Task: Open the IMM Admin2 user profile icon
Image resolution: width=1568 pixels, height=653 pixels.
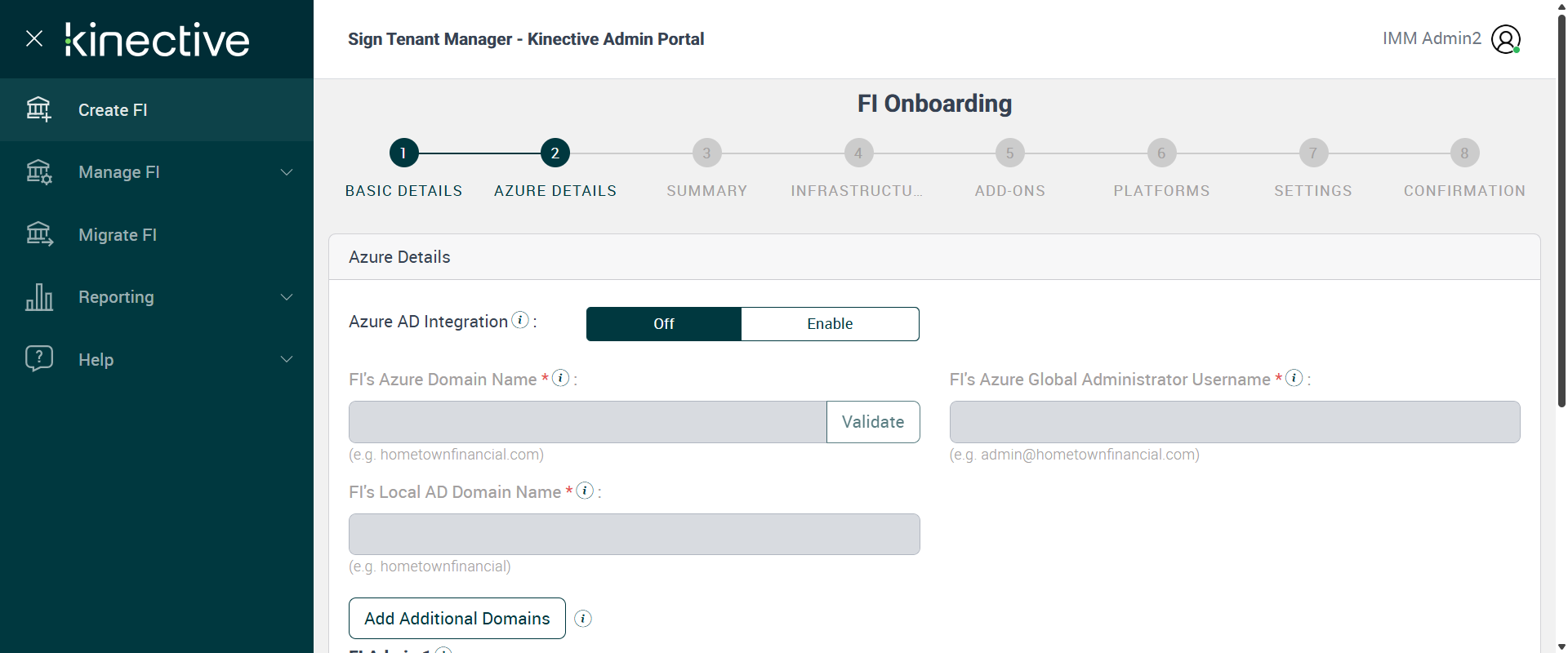Action: [x=1505, y=39]
